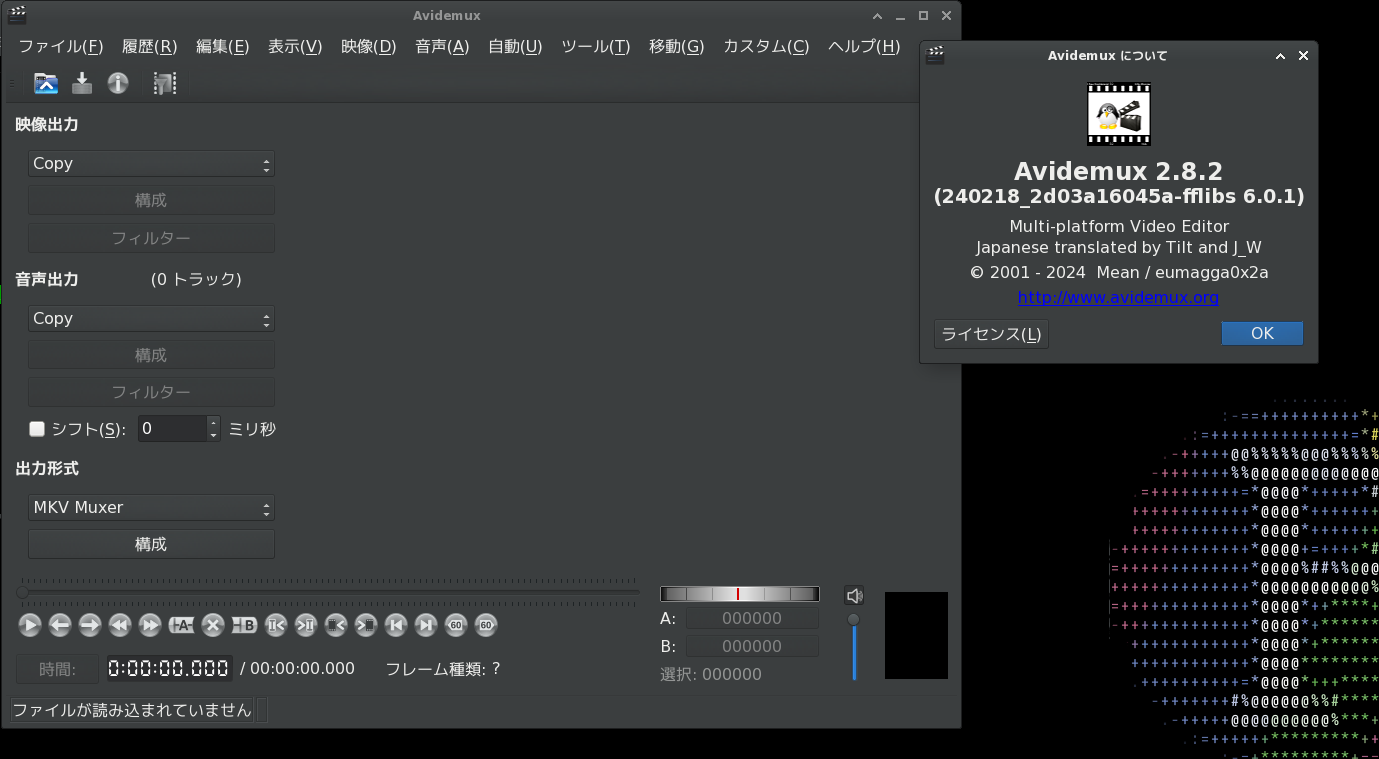Open the www.avidemux.org link
Image resolution: width=1379 pixels, height=759 pixels.
coord(1118,298)
